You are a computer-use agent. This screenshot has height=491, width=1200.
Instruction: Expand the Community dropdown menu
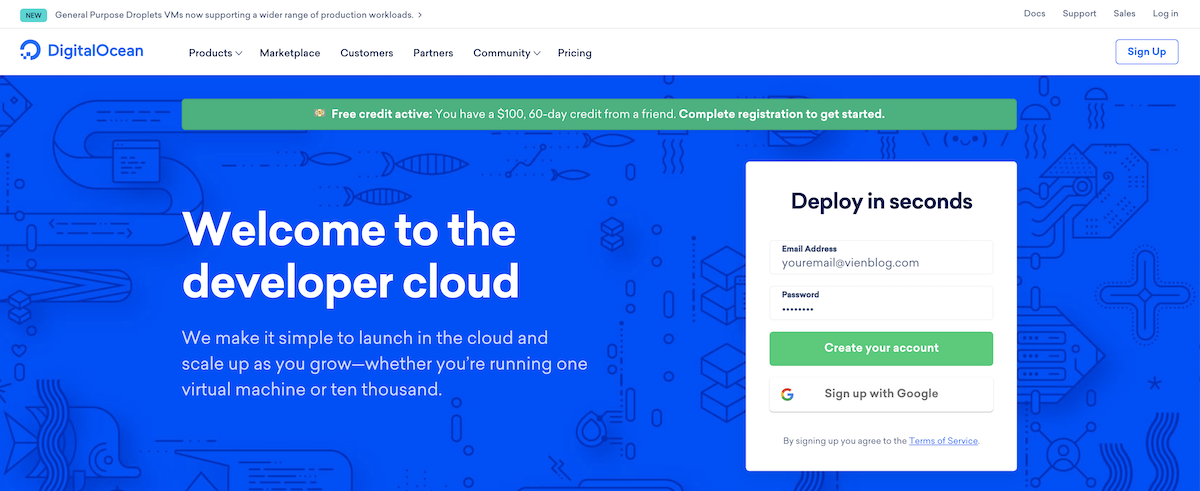click(507, 53)
